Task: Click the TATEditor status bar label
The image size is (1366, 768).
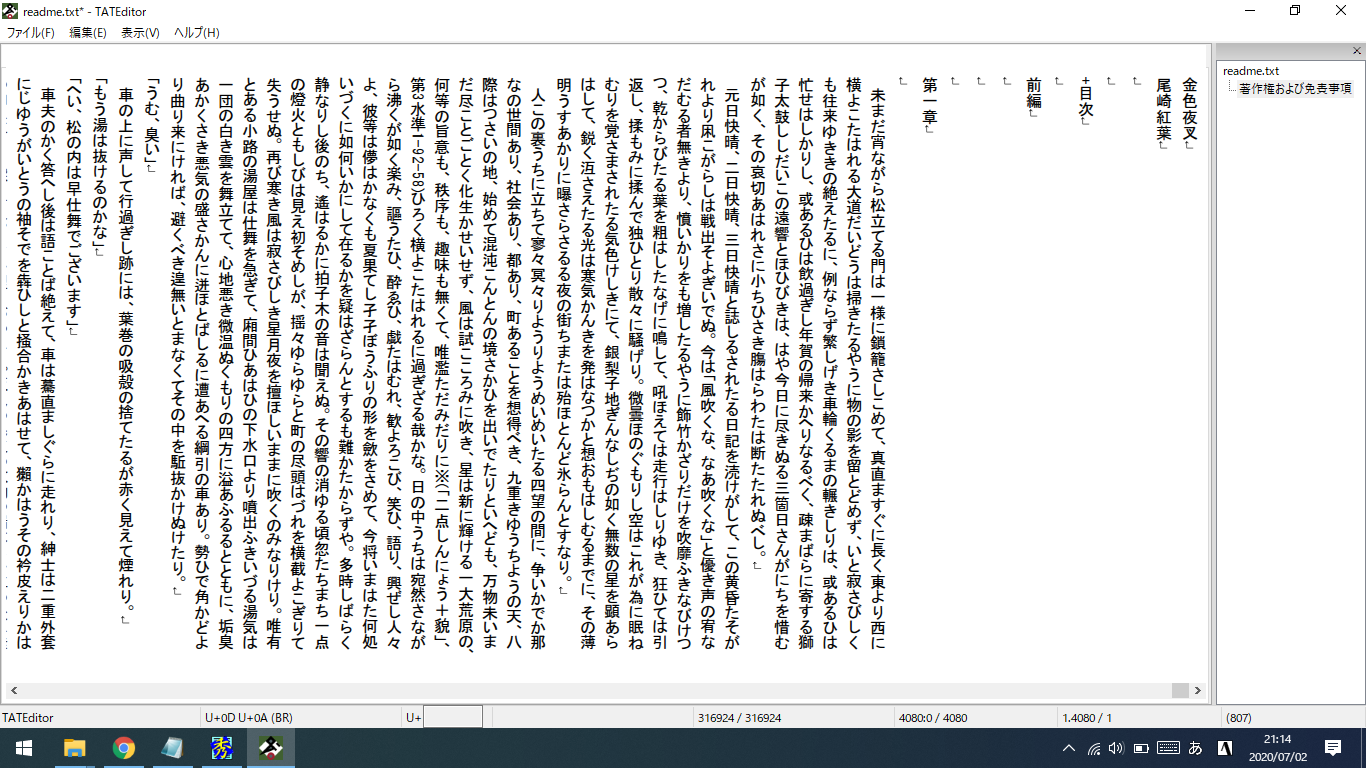Action: point(28,718)
